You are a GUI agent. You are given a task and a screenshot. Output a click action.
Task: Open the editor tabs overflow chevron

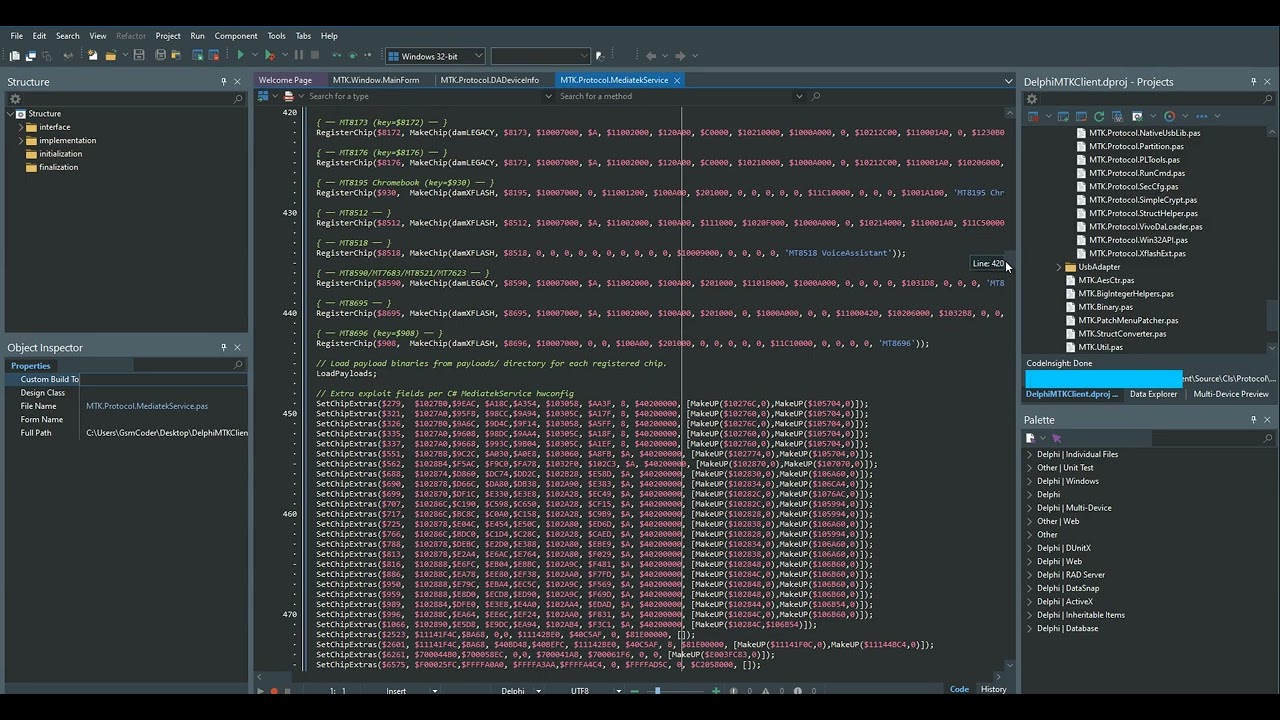pos(1008,80)
